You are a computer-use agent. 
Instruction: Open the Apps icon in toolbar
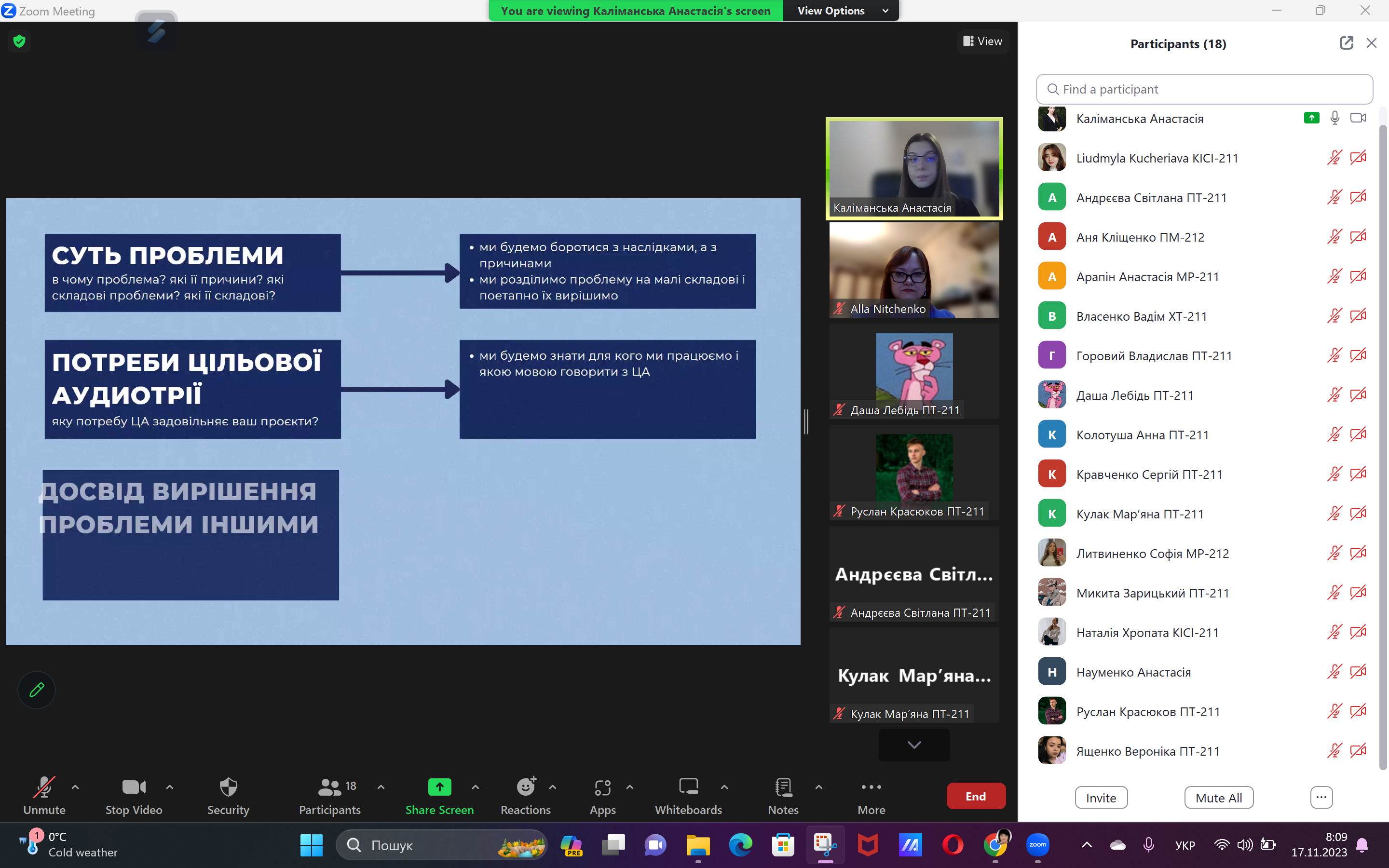coord(602,795)
